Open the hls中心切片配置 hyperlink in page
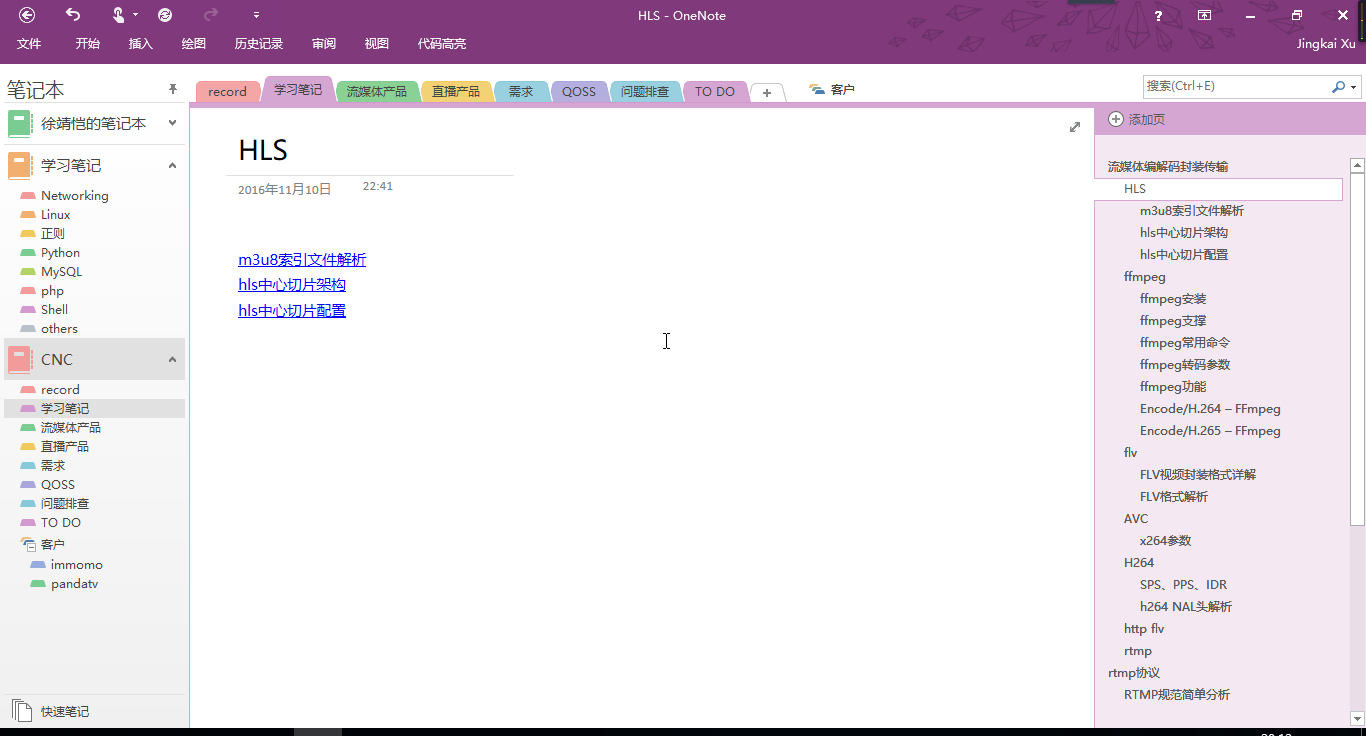The width and height of the screenshot is (1366, 736). click(x=292, y=311)
